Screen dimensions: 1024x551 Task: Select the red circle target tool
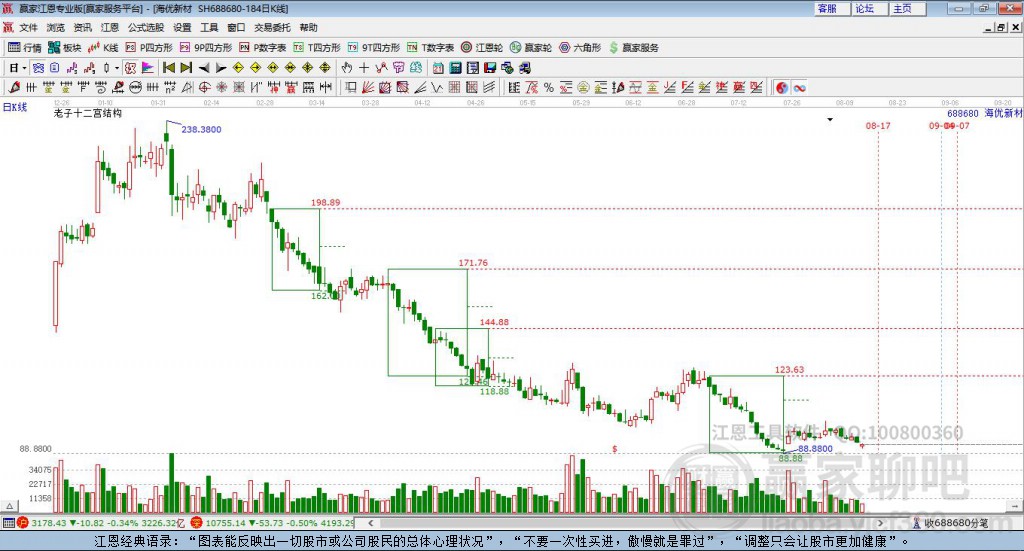[x=204, y=87]
